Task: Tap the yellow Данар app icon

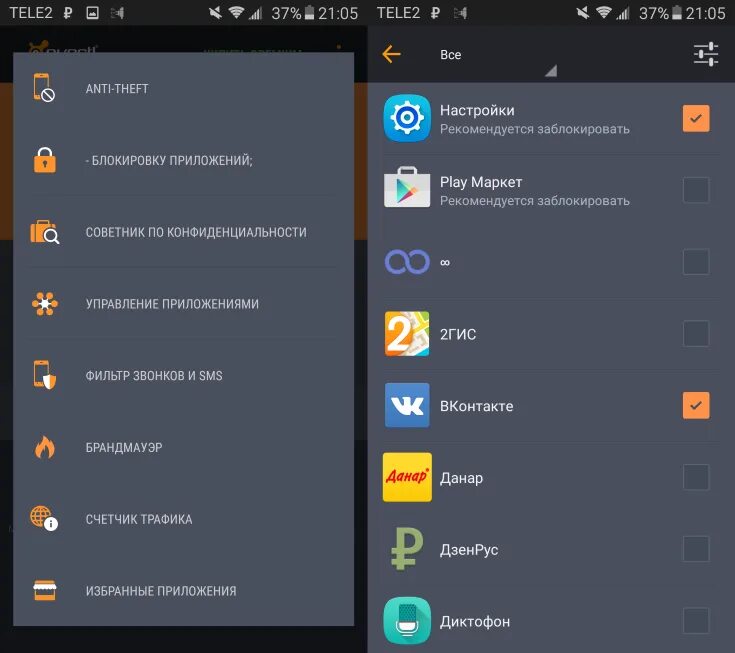Action: (x=407, y=477)
